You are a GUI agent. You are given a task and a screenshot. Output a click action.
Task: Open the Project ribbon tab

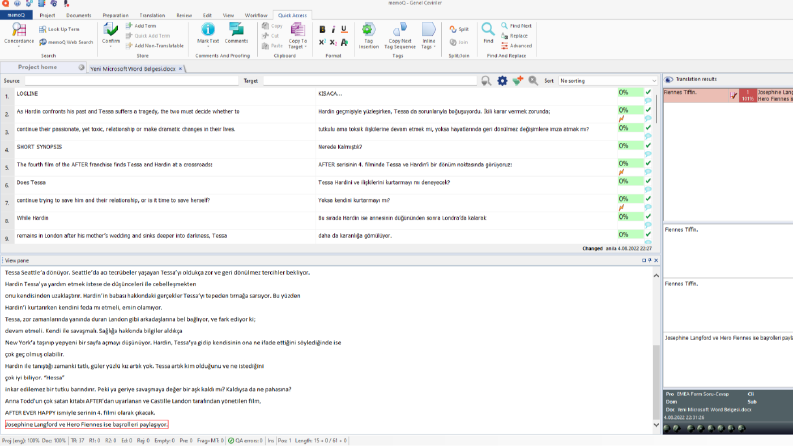pyautogui.click(x=47, y=15)
